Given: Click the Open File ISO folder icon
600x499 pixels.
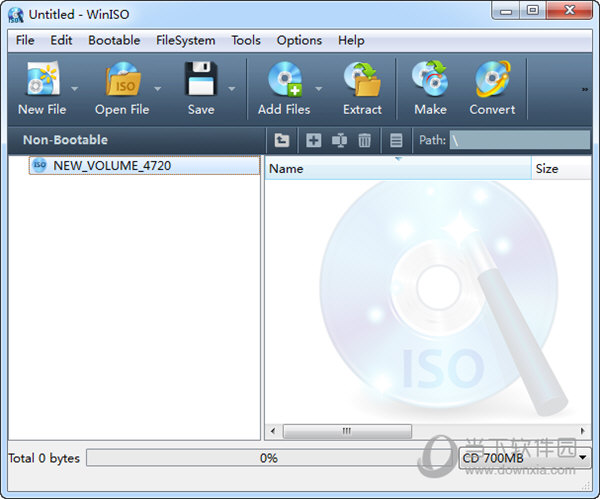Looking at the screenshot, I should [122, 78].
